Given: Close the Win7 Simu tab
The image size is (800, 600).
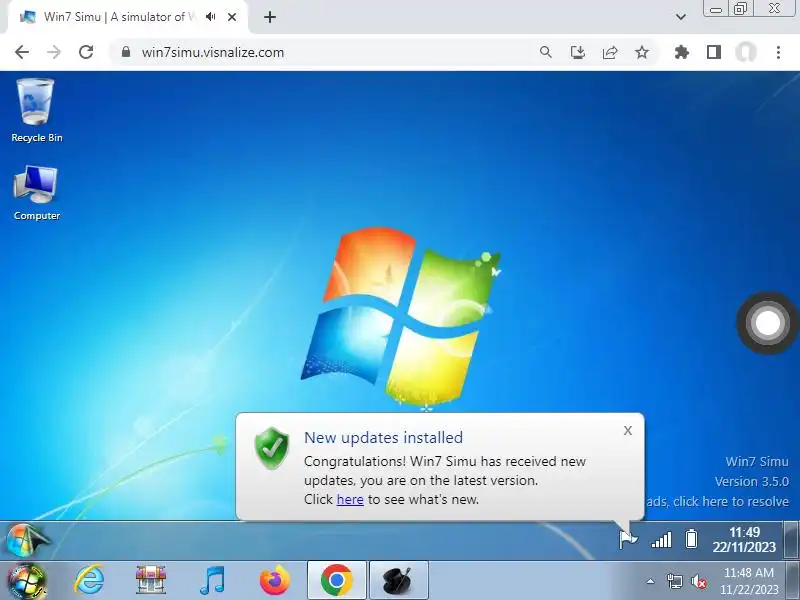Looking at the screenshot, I should (232, 17).
